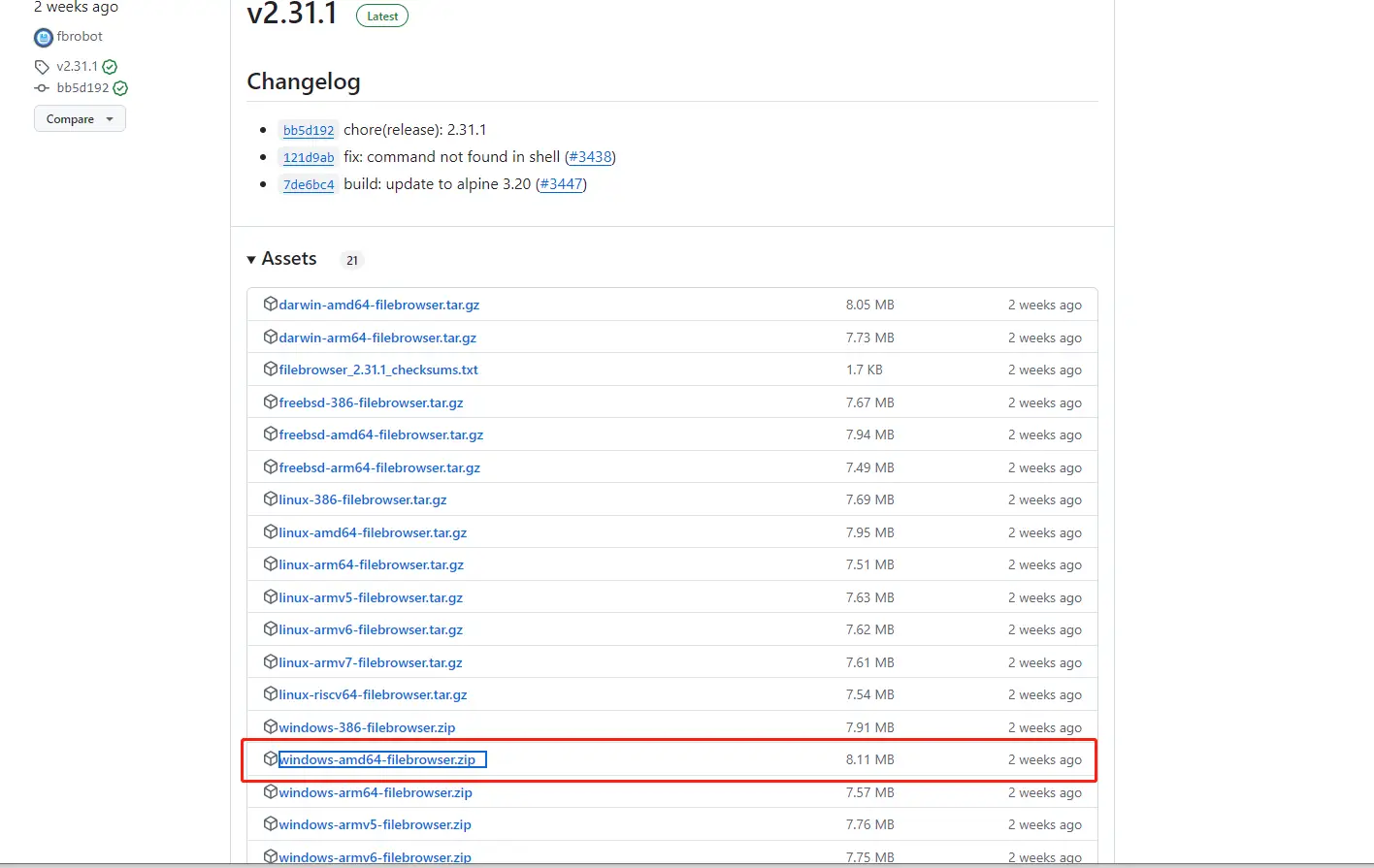Collapse the Assets section
The width and height of the screenshot is (1374, 868).
251,259
